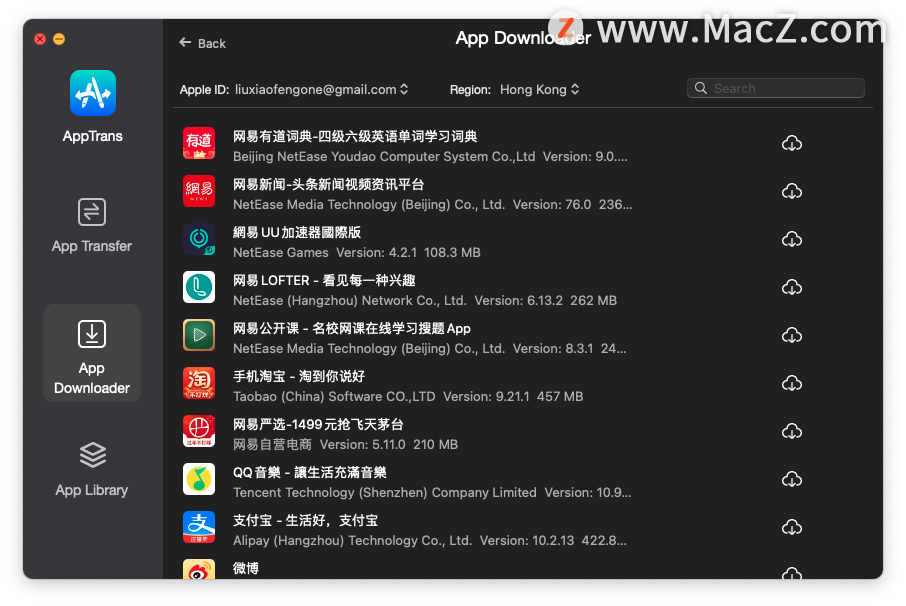This screenshot has width=906, height=606.
Task: Click the 网易自营电商 Version 5.11.0 details
Action: (346, 444)
